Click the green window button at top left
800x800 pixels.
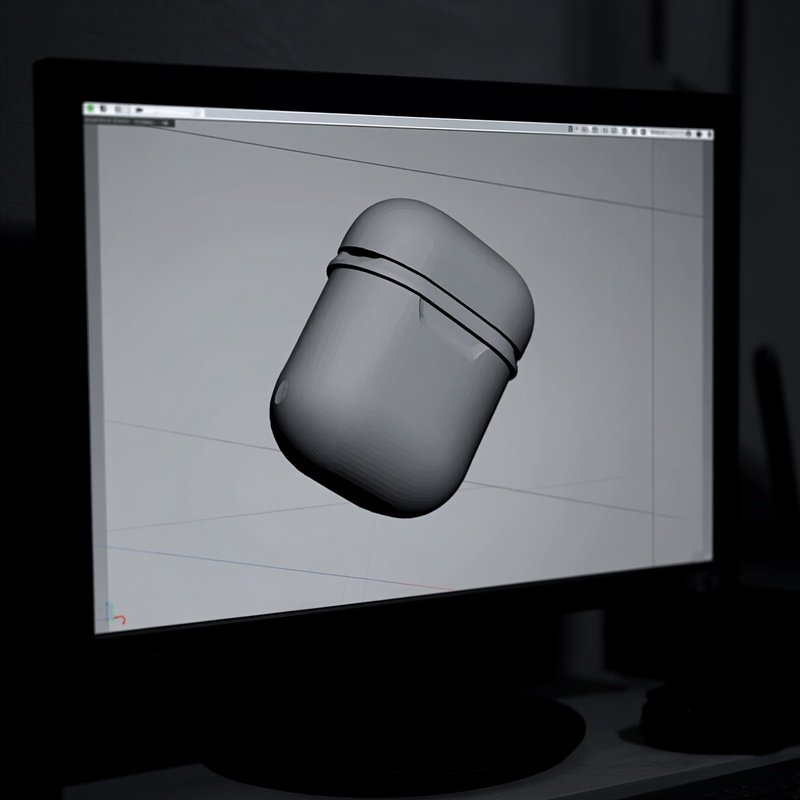point(90,107)
